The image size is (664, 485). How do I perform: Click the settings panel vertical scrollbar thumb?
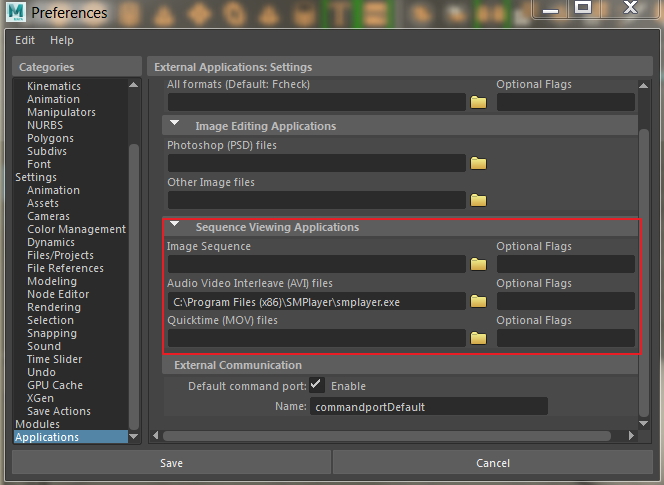(x=644, y=273)
